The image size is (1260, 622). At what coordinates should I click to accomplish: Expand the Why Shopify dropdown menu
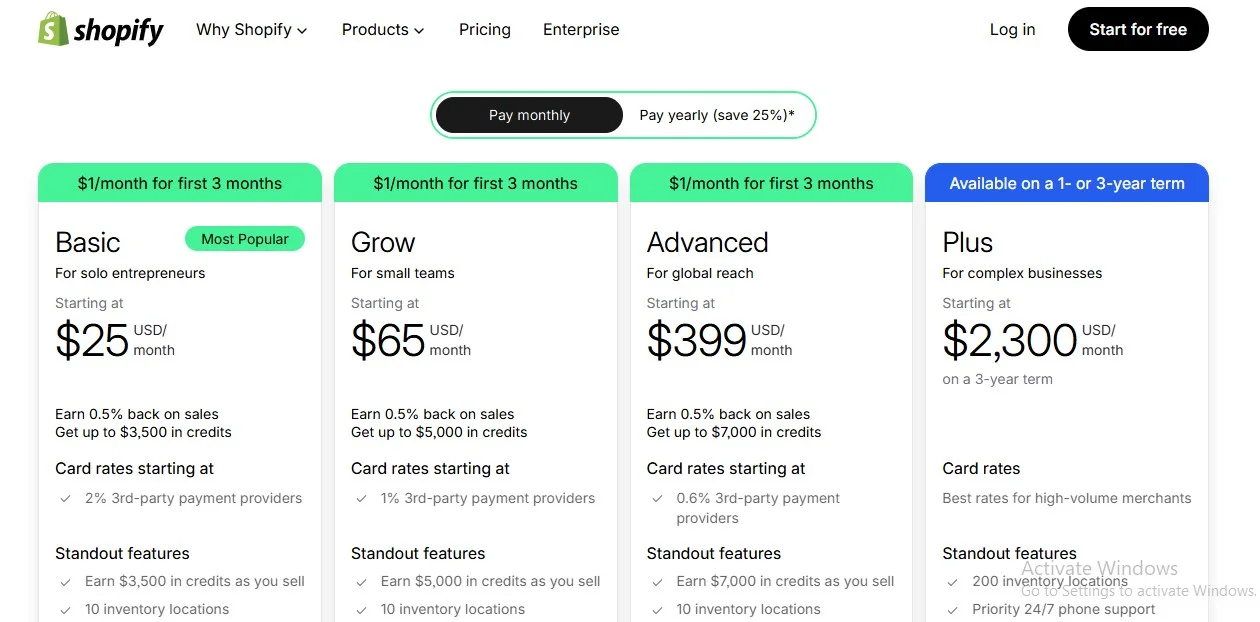[x=251, y=30]
